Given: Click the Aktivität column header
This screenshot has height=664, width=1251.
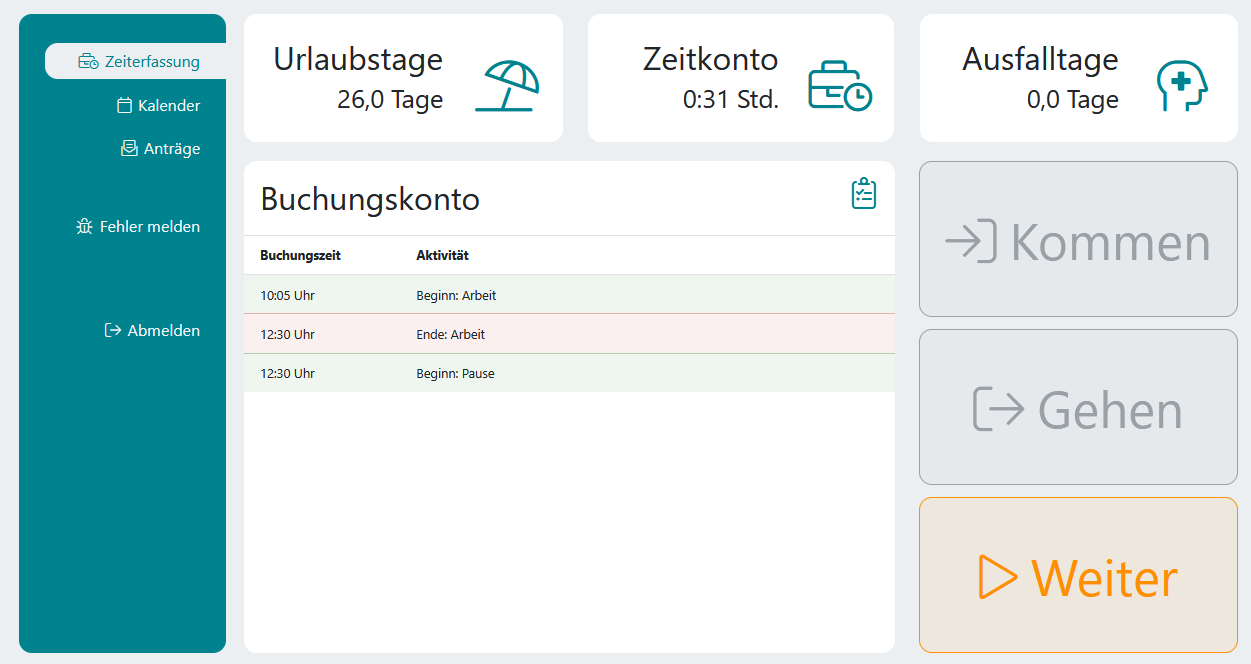Looking at the screenshot, I should click(442, 256).
